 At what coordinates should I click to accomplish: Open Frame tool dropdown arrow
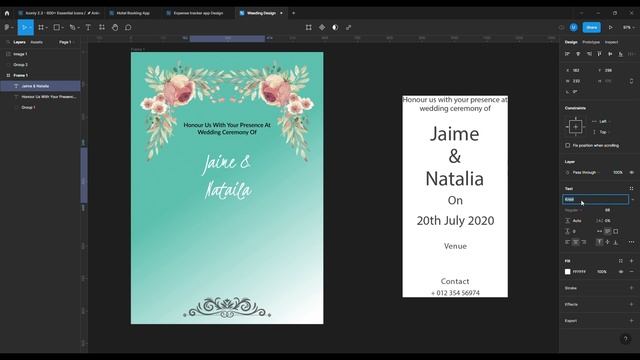click(47, 27)
